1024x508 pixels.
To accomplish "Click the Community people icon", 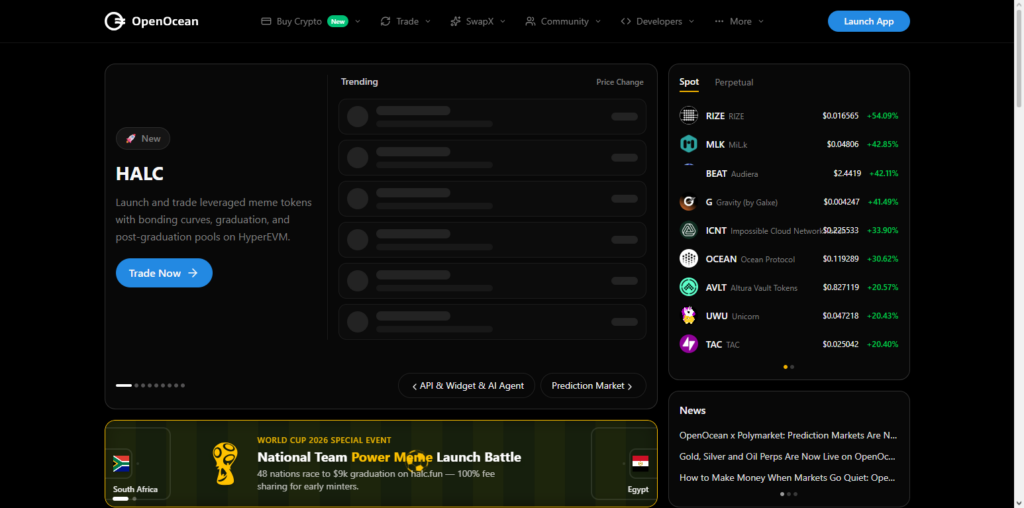I will point(530,21).
